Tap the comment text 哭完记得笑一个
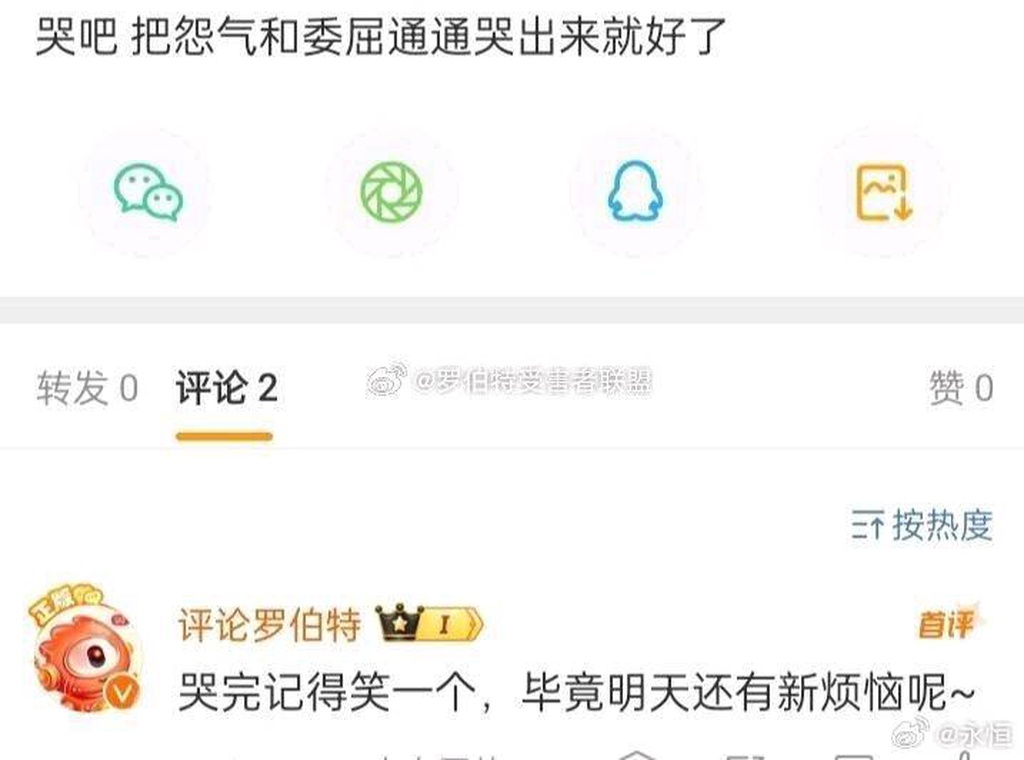 pyautogui.click(x=326, y=692)
